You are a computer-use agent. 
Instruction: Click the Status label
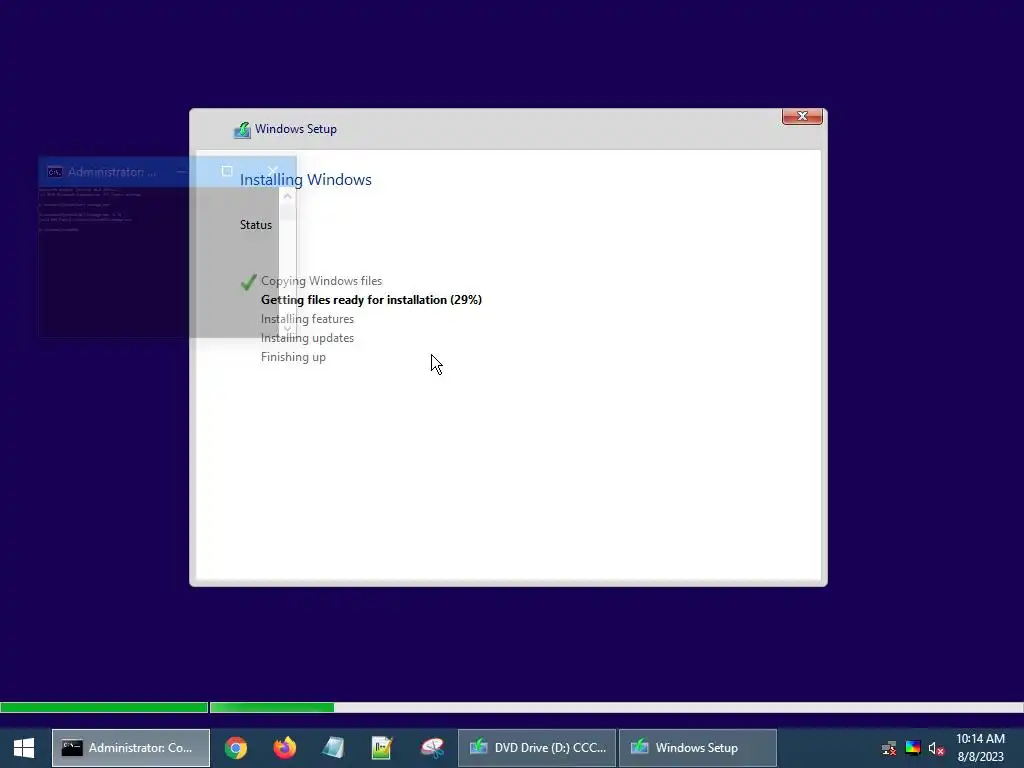click(x=256, y=225)
